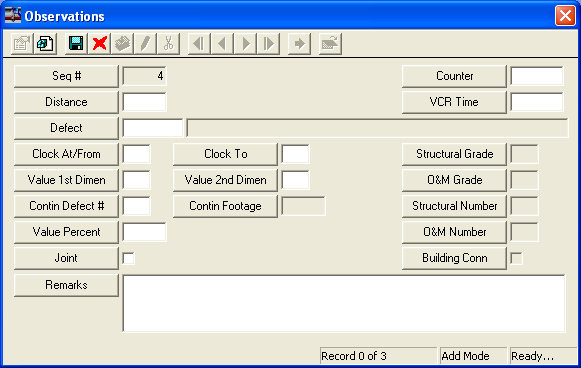Go to first record arrow icon

[199, 44]
